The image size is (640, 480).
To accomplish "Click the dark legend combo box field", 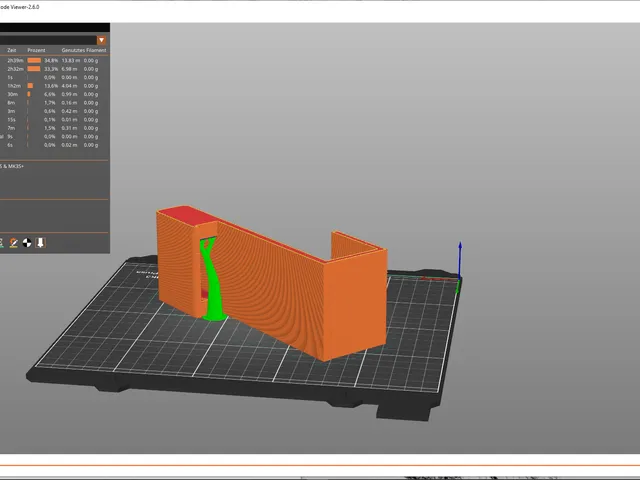I will tap(48, 40).
